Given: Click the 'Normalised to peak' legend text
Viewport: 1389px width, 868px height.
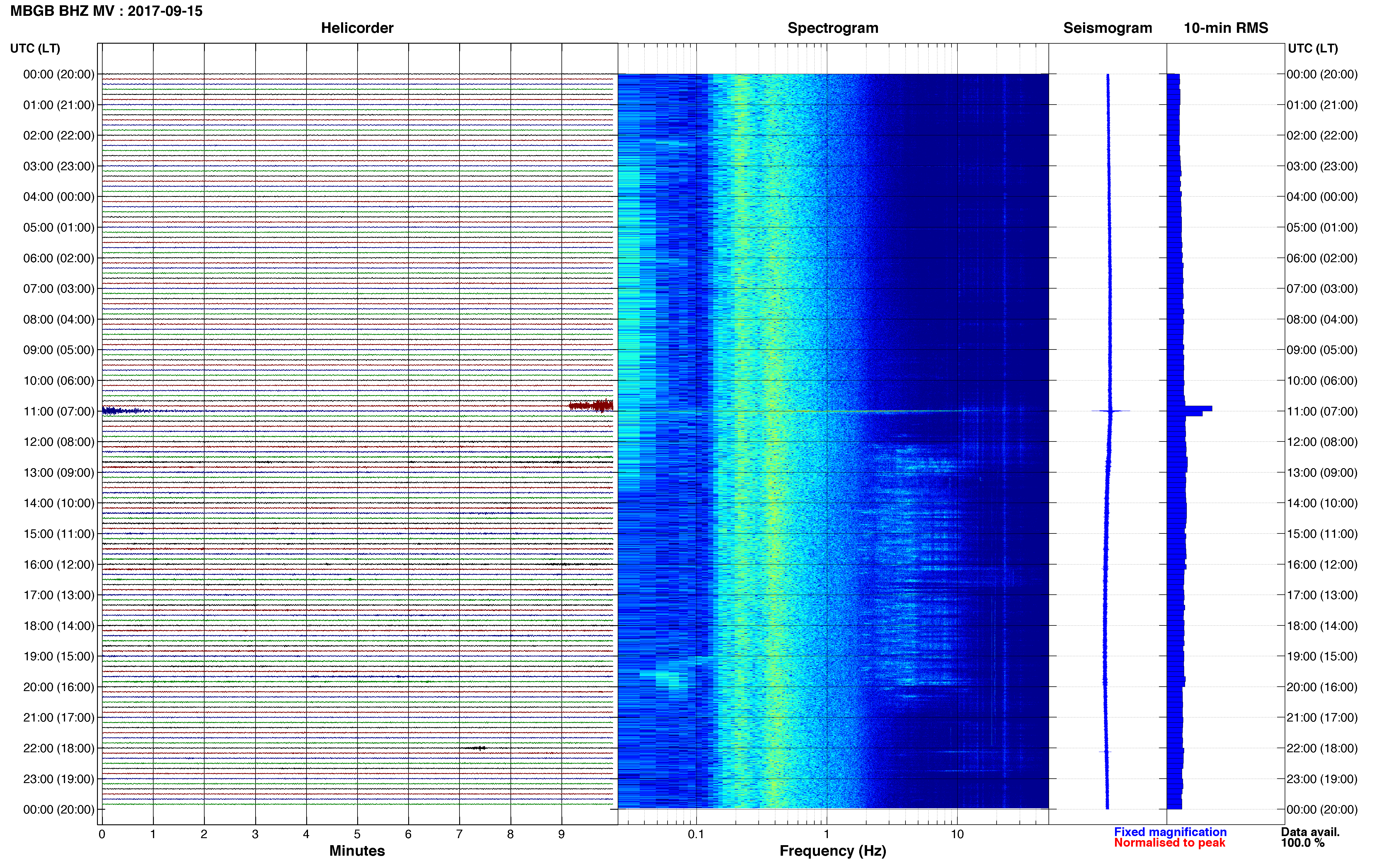Looking at the screenshot, I should pos(1170,843).
